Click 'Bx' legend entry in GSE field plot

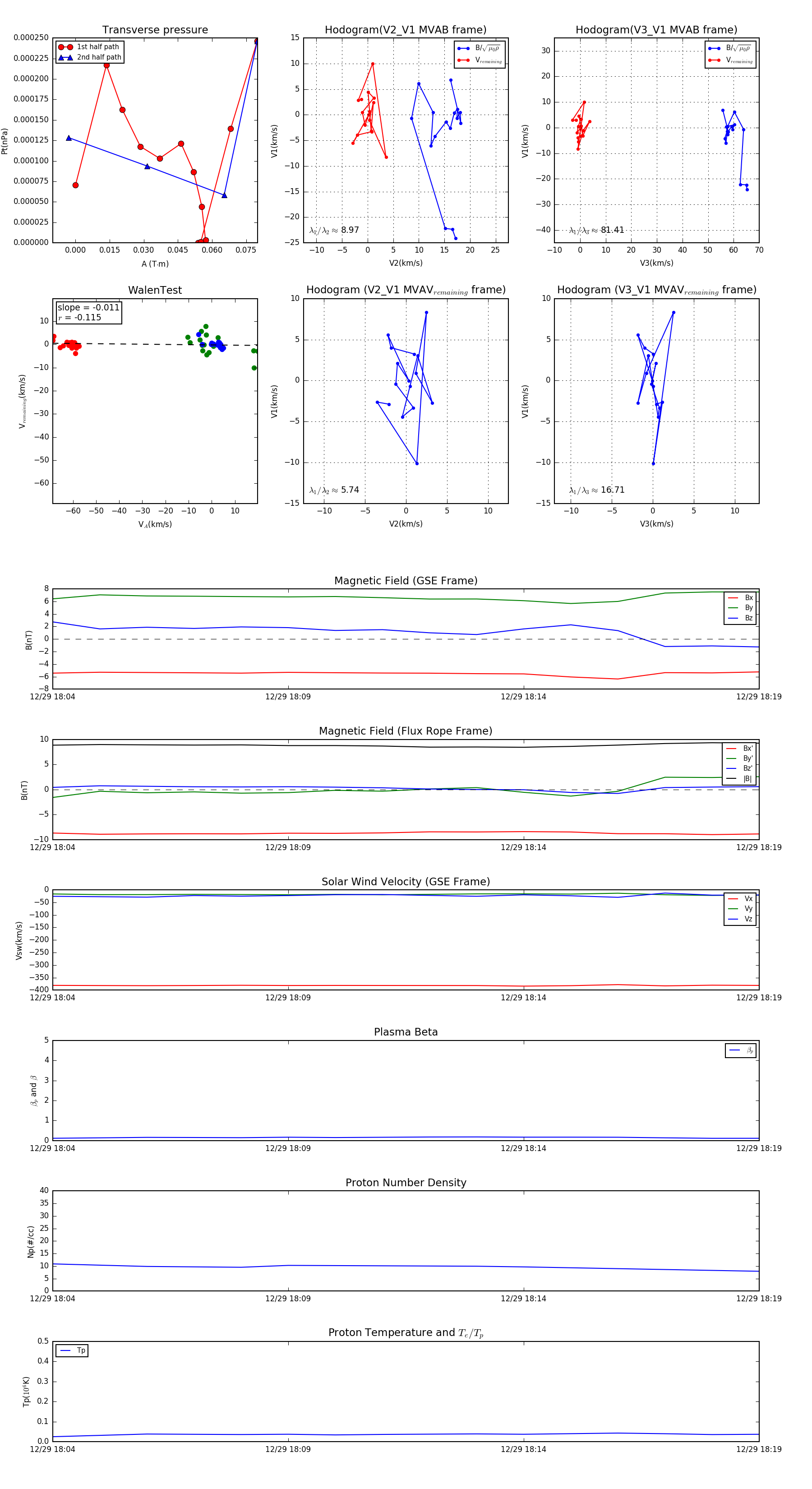[741, 598]
